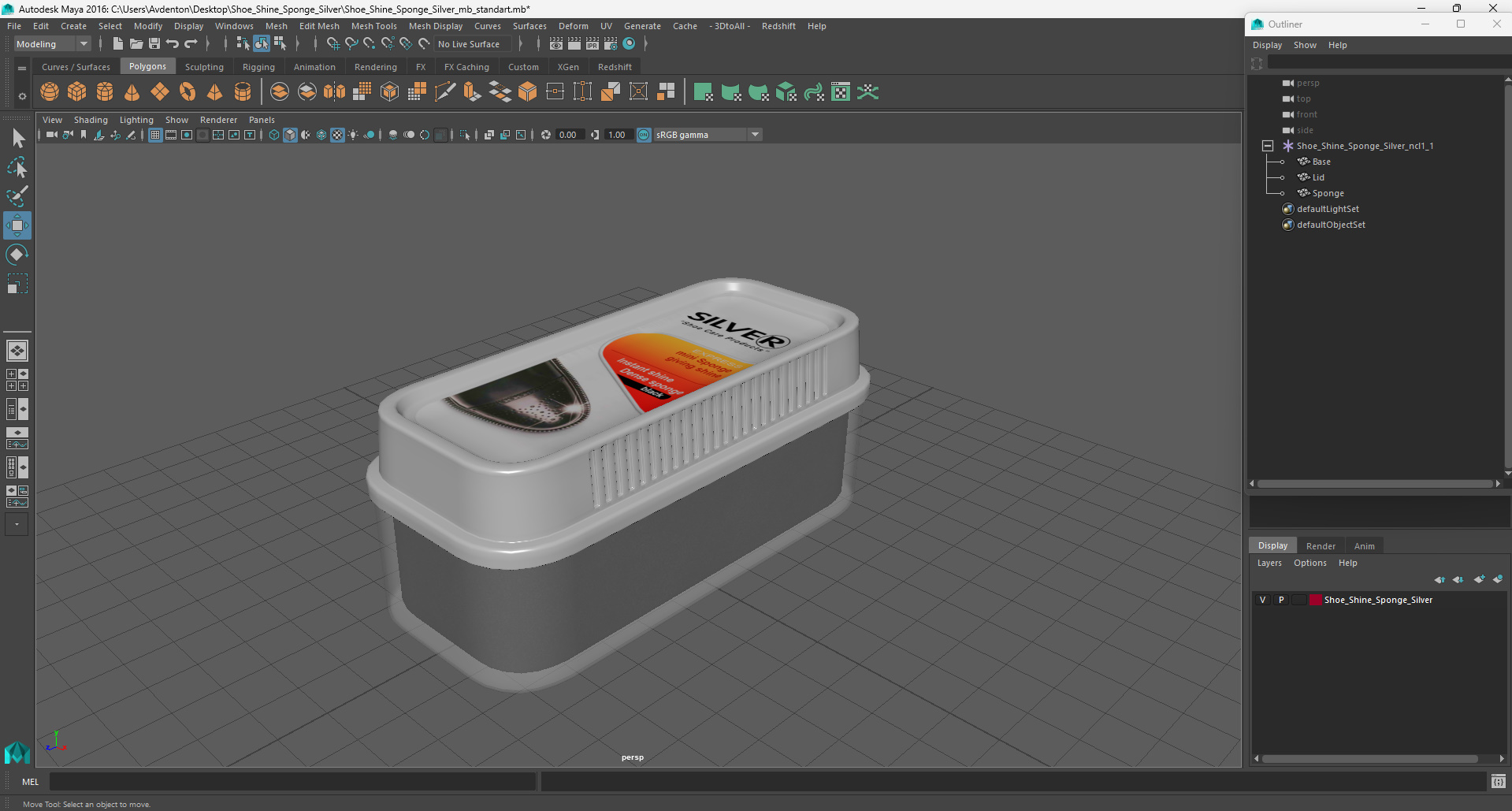Screen dimensions: 1512x811
Task: Click the Redo arrow icon
Action: pos(191,44)
